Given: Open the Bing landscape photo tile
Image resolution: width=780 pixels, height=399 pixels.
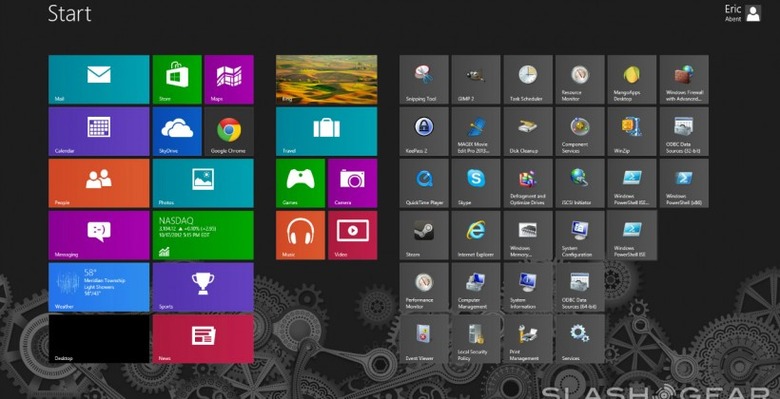Looking at the screenshot, I should 326,80.
